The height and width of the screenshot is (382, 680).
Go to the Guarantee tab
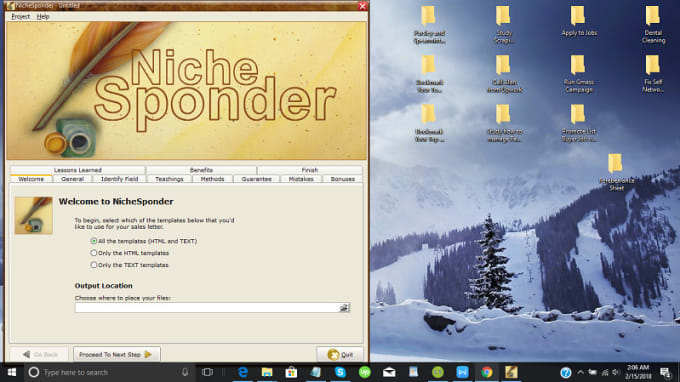(256, 179)
